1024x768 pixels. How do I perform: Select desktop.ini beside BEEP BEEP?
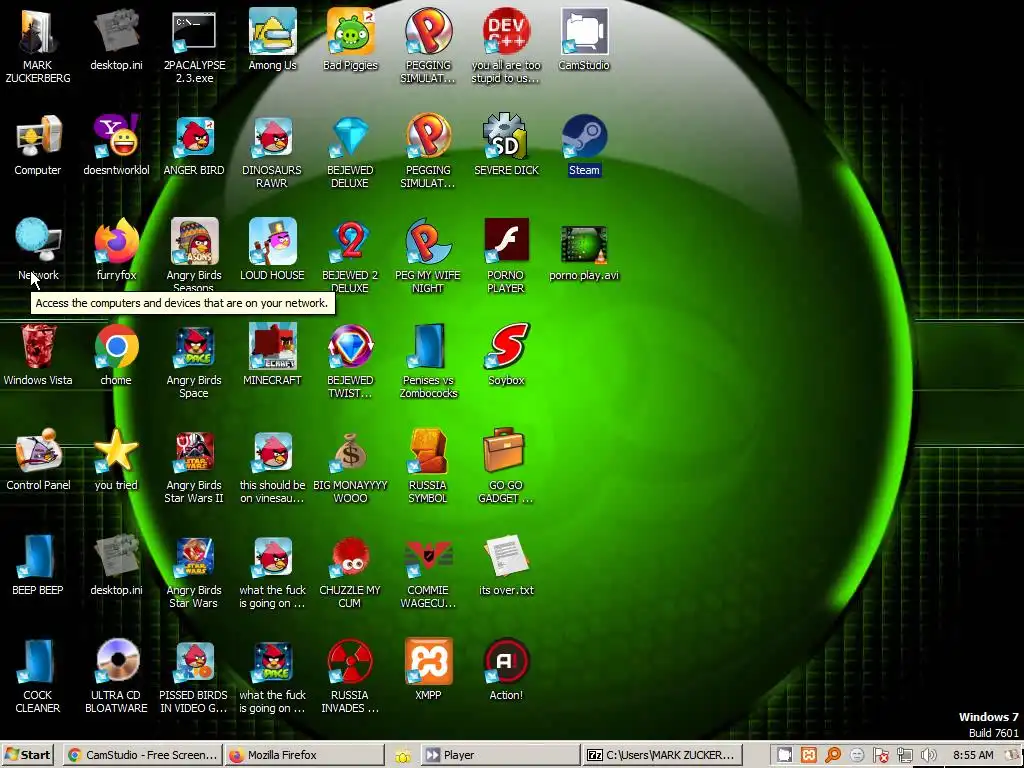tap(116, 557)
